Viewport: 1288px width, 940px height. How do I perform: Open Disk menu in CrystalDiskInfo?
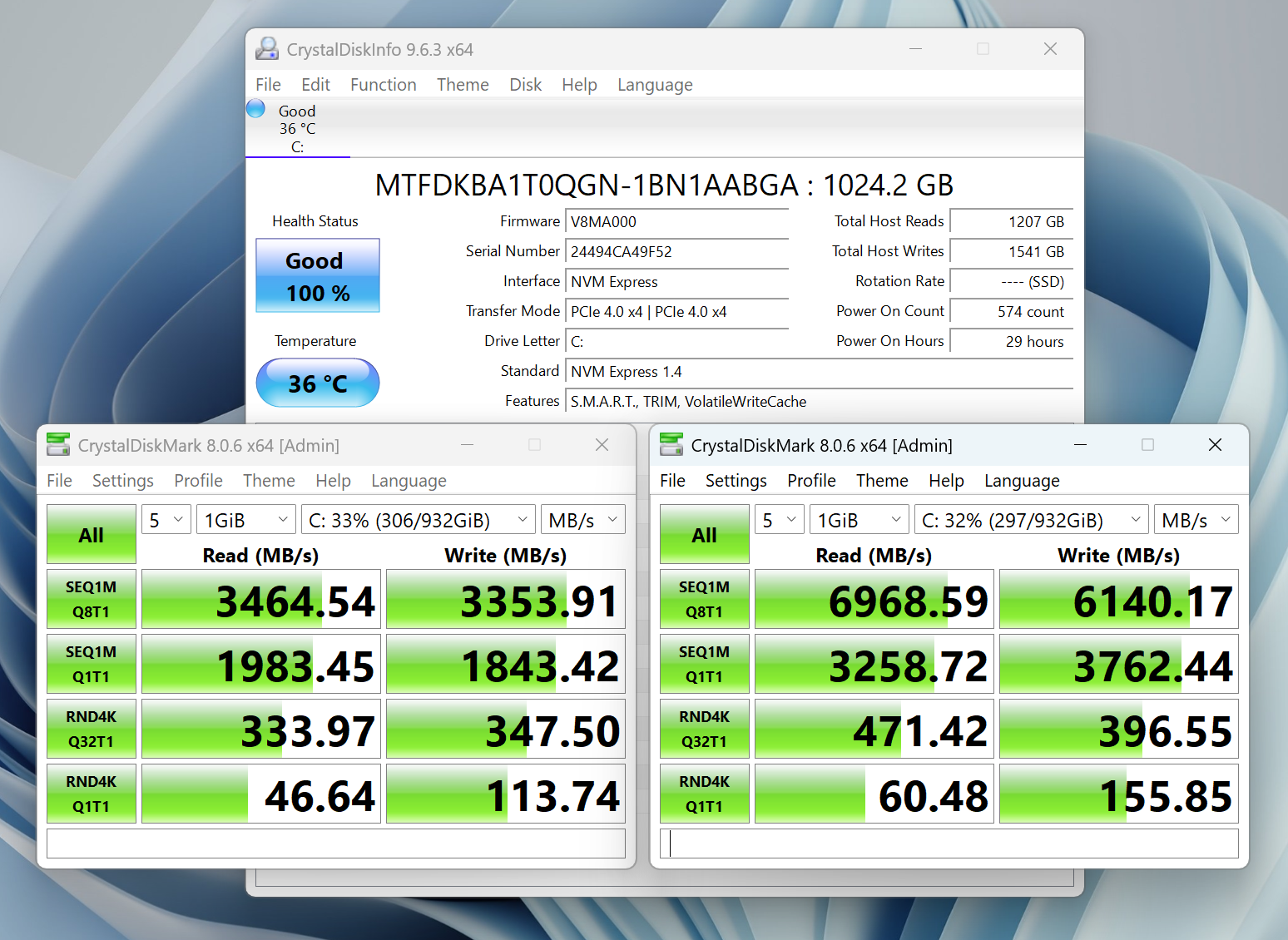click(525, 85)
